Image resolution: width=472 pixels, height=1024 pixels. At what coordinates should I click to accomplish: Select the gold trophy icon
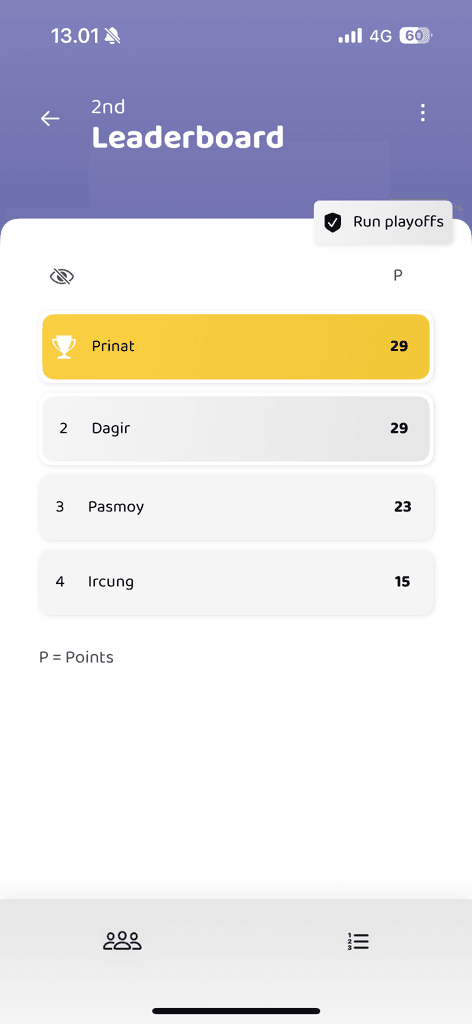tap(64, 347)
